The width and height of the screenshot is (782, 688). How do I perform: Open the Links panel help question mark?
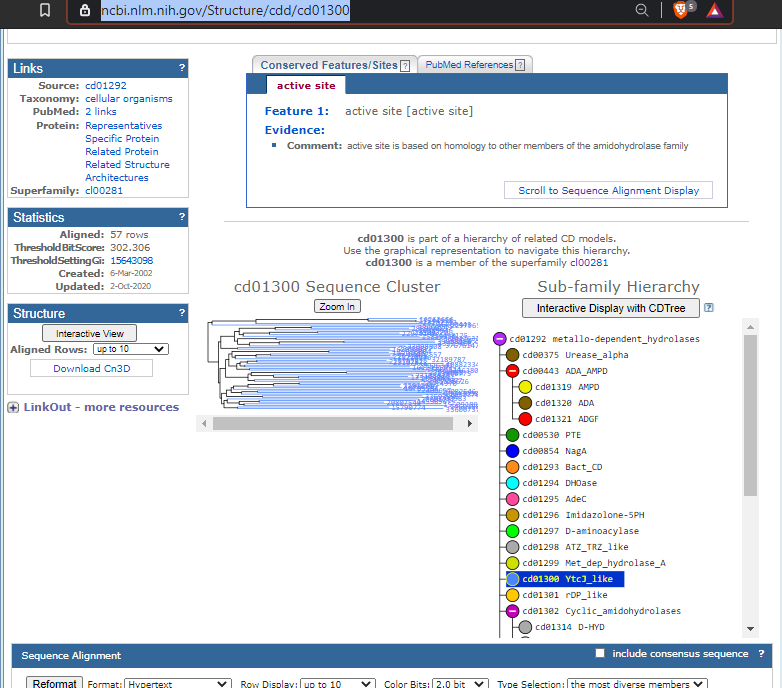[x=182, y=68]
